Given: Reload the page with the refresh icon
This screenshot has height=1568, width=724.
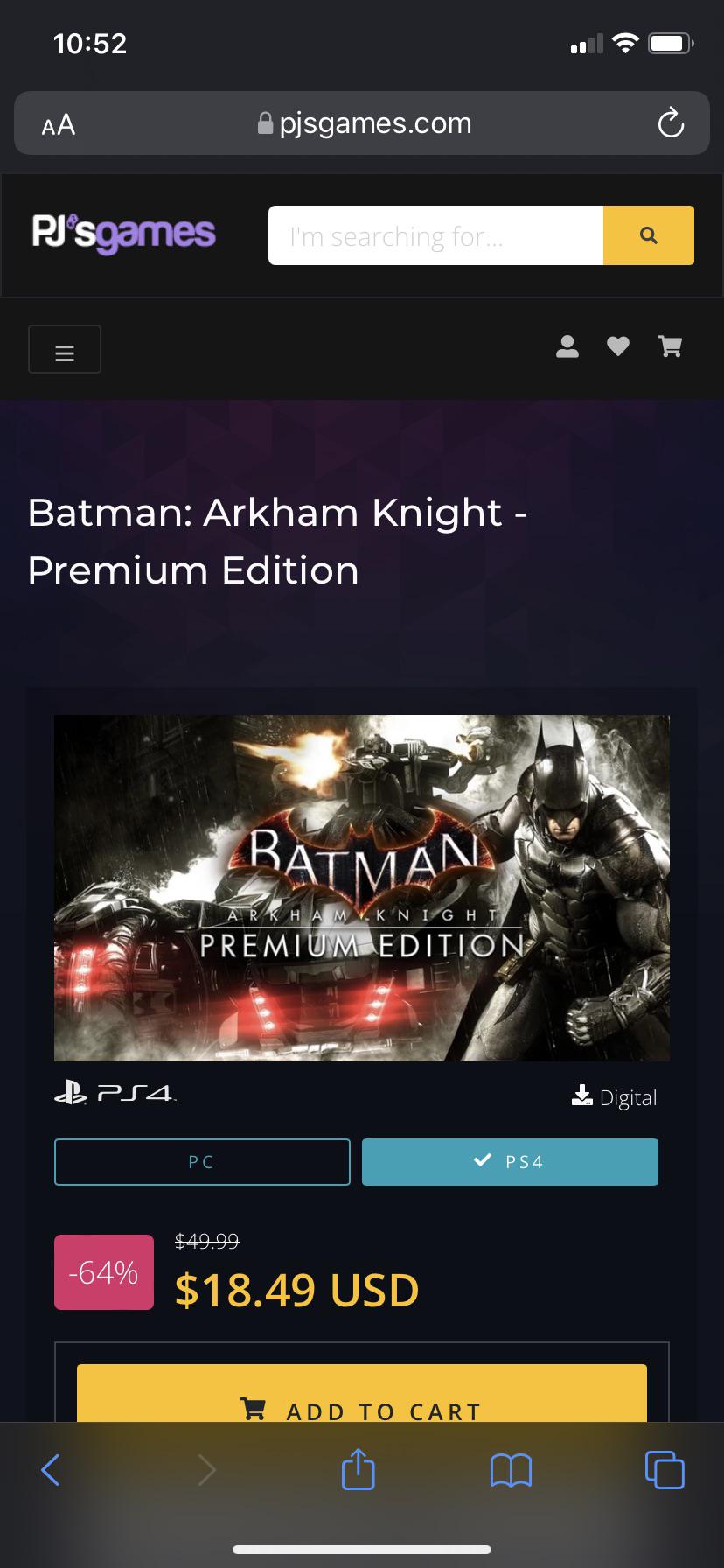Looking at the screenshot, I should (x=671, y=123).
